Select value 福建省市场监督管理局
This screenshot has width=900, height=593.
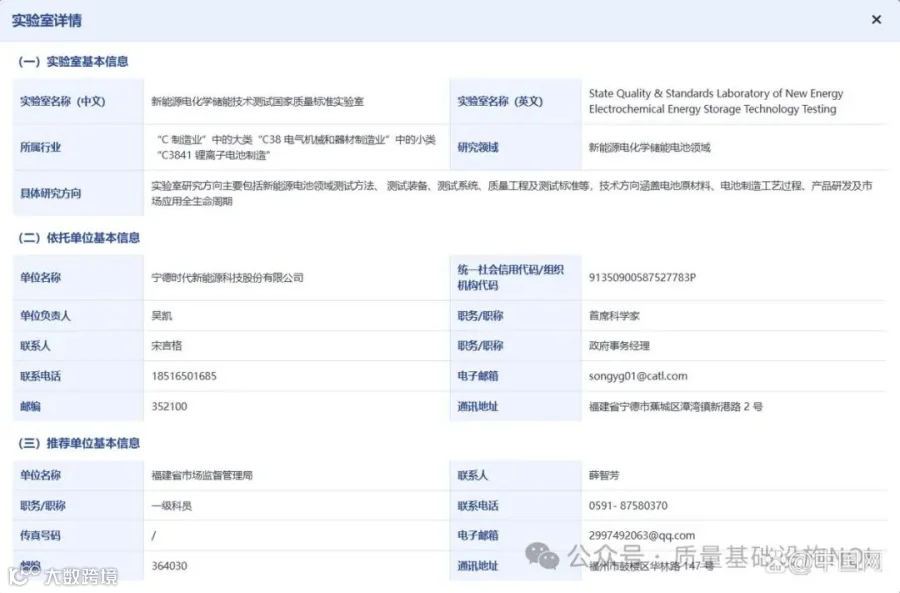click(202, 475)
